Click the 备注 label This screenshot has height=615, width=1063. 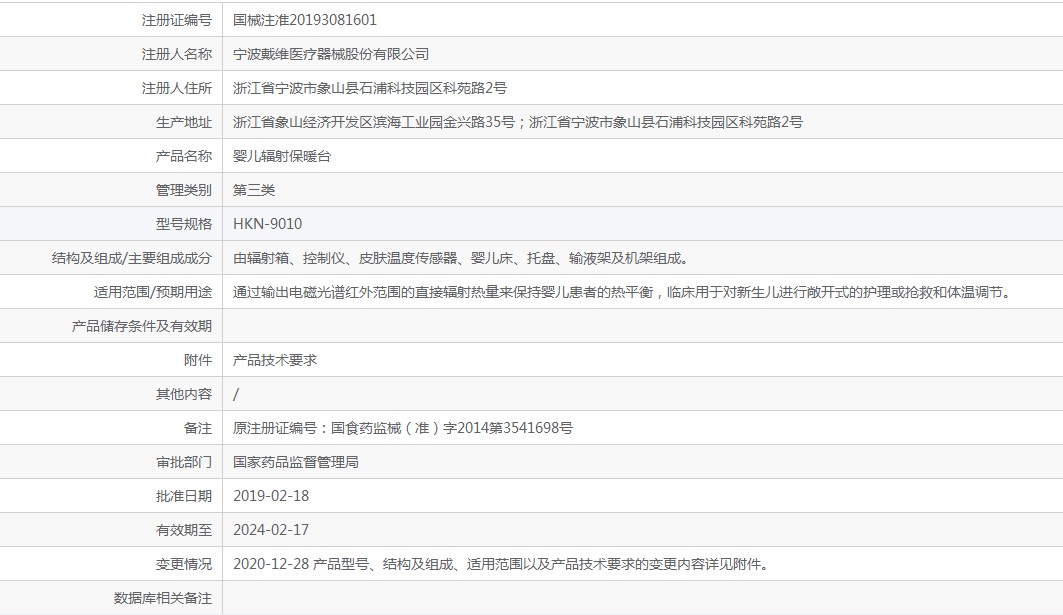click(x=198, y=428)
